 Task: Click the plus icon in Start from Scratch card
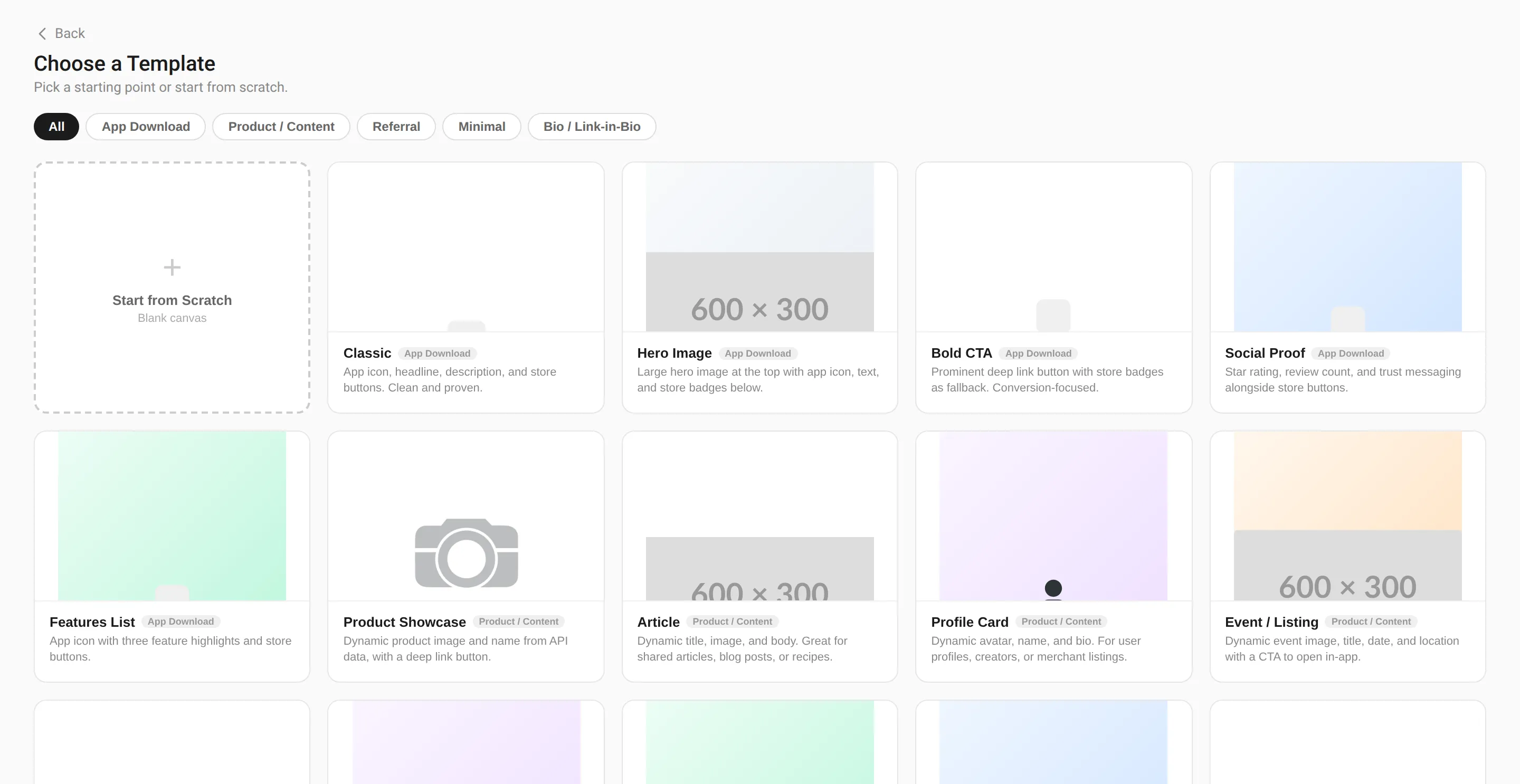point(172,267)
